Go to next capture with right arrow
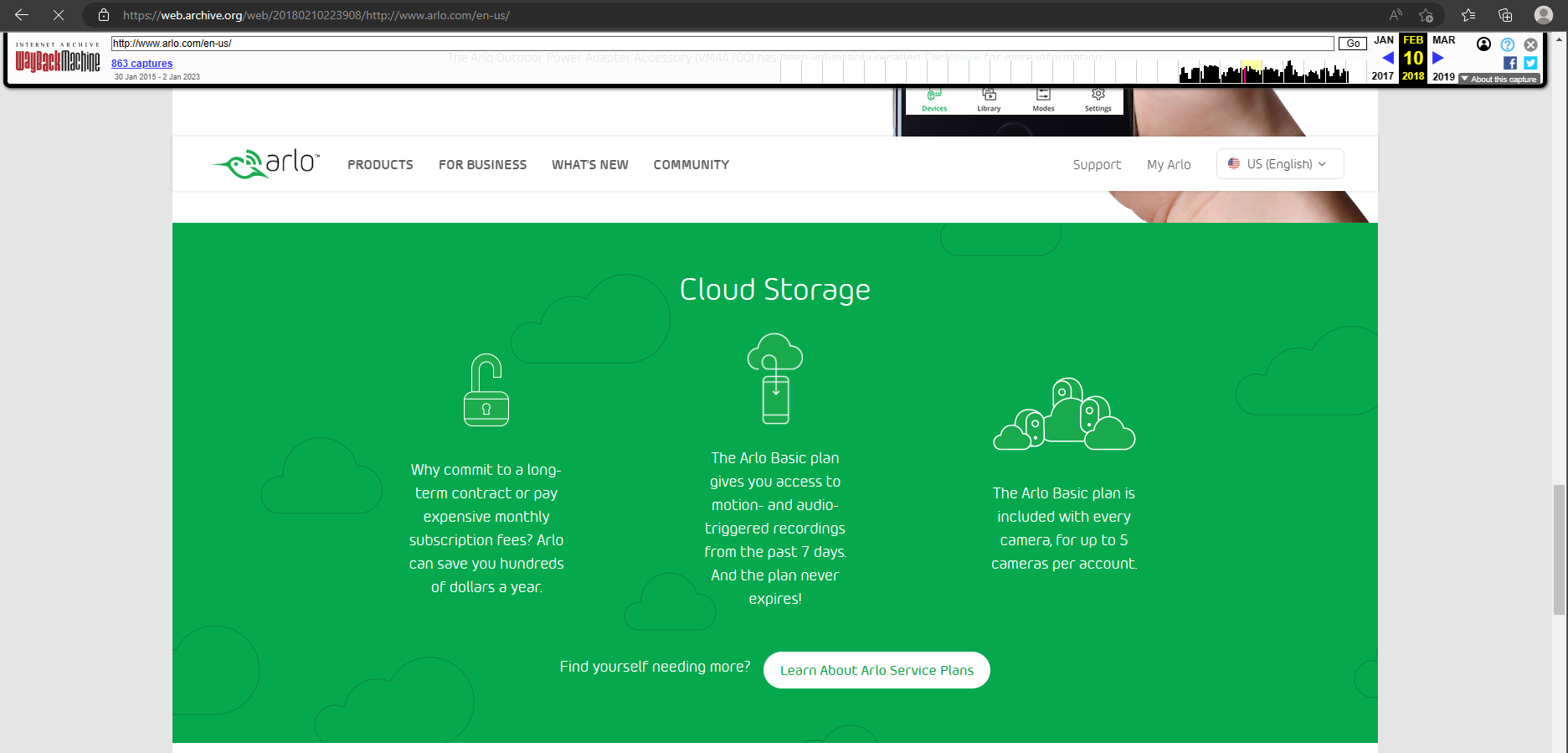Screen dimensions: 1568x753 point(1438,58)
